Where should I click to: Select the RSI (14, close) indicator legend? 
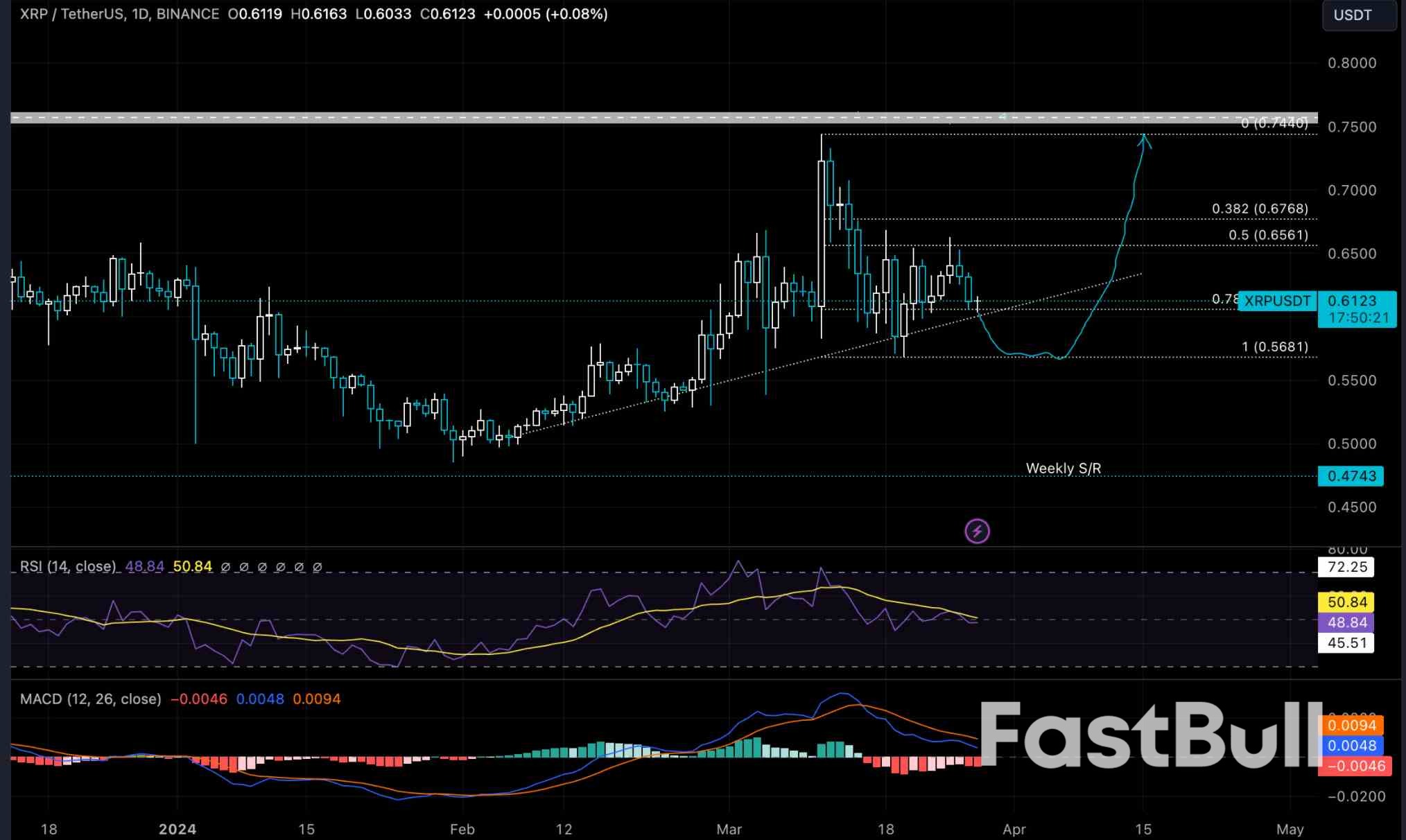[x=68, y=566]
